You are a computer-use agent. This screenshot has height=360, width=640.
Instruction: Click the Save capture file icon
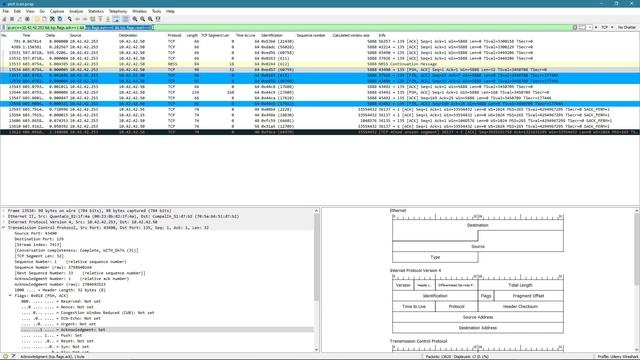tap(44, 19)
